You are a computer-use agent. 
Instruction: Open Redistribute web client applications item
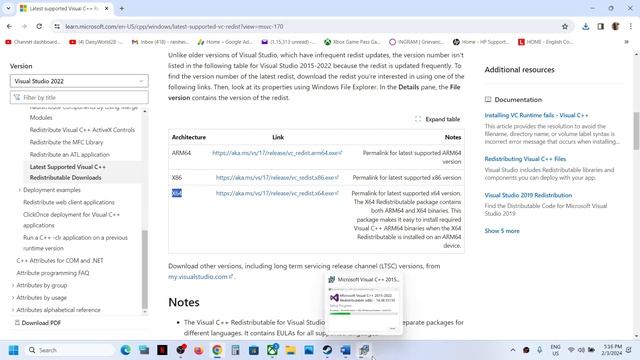click(69, 202)
